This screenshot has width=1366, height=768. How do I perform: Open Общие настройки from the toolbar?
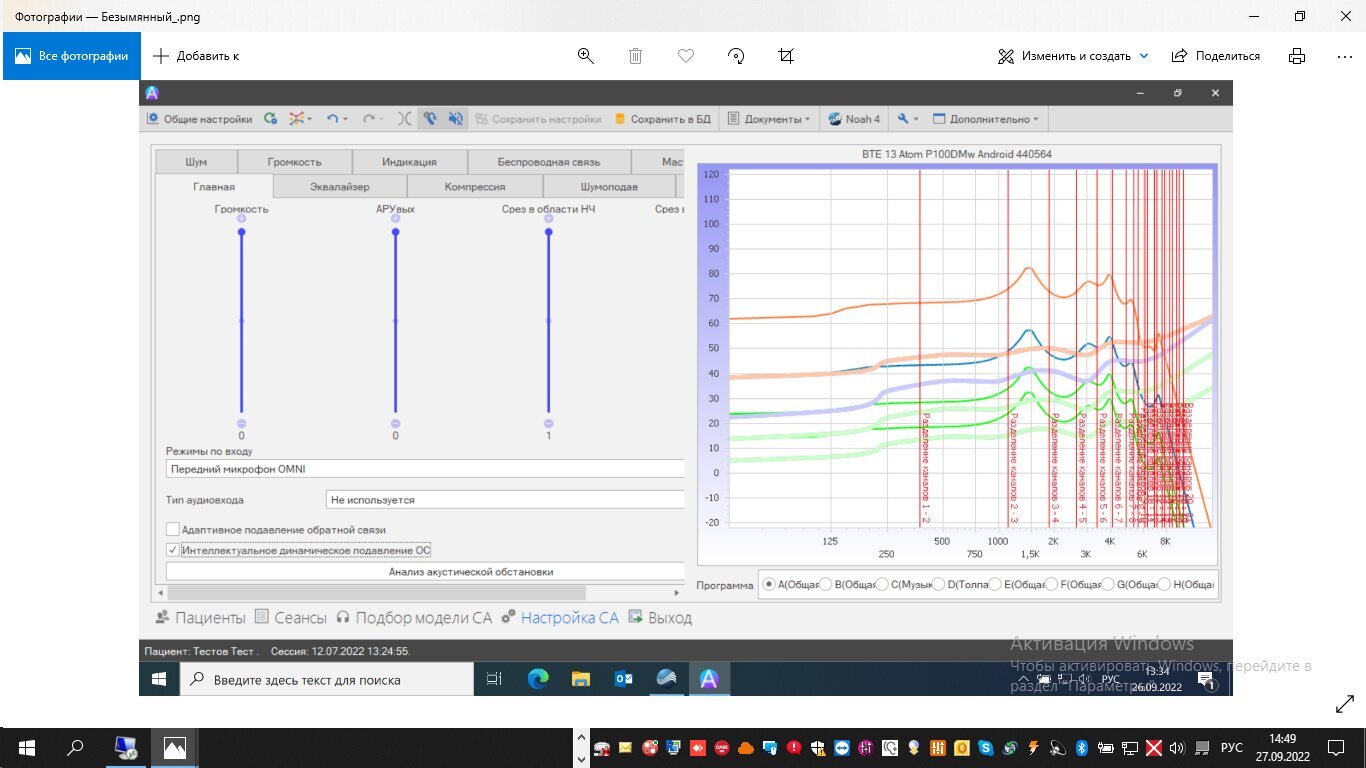click(199, 119)
